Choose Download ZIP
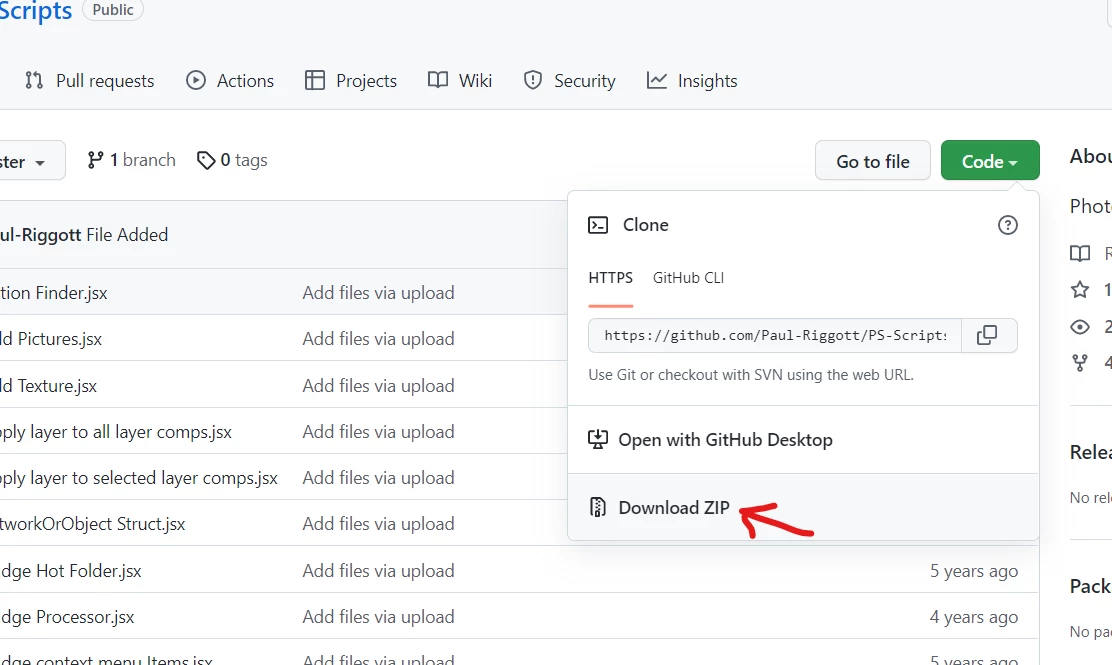The height and width of the screenshot is (665, 1112). pos(804,508)
